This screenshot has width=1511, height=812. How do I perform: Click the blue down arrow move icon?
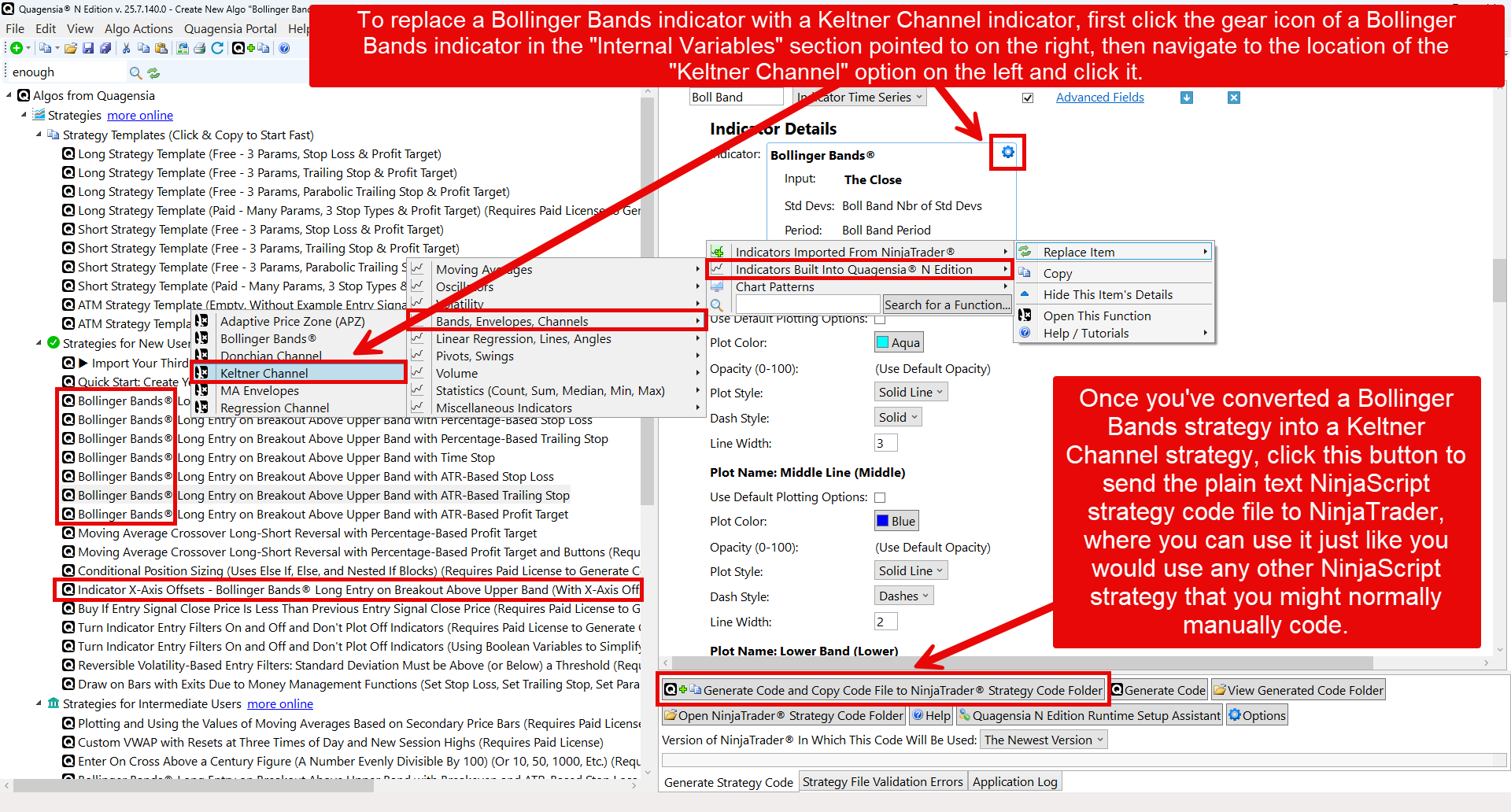click(x=1187, y=98)
